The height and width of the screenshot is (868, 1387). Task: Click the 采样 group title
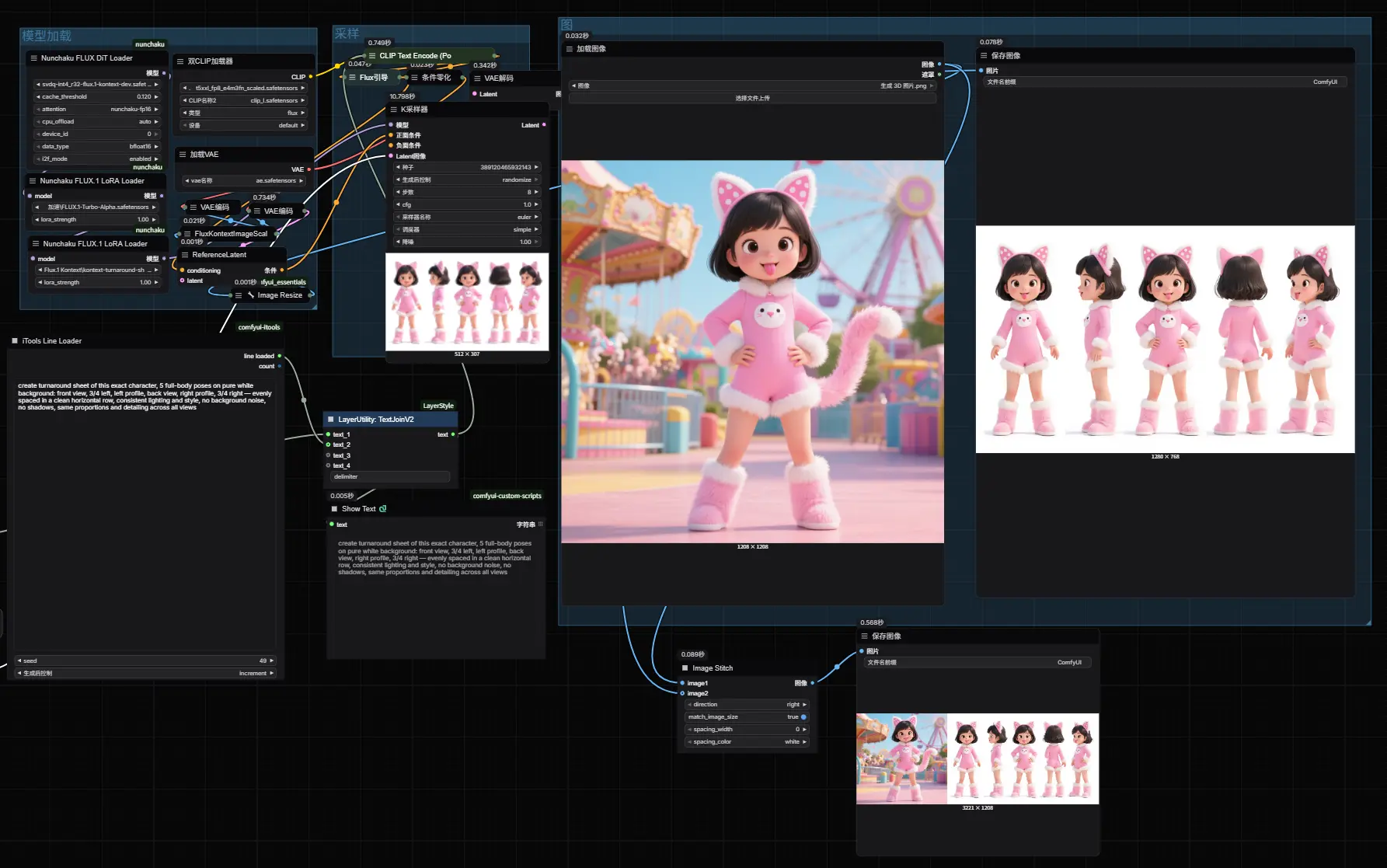347,33
